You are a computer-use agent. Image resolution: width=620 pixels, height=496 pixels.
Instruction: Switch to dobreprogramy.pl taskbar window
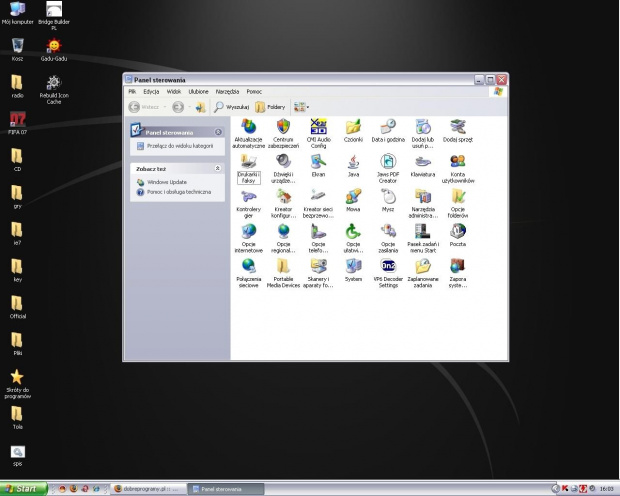(x=147, y=489)
